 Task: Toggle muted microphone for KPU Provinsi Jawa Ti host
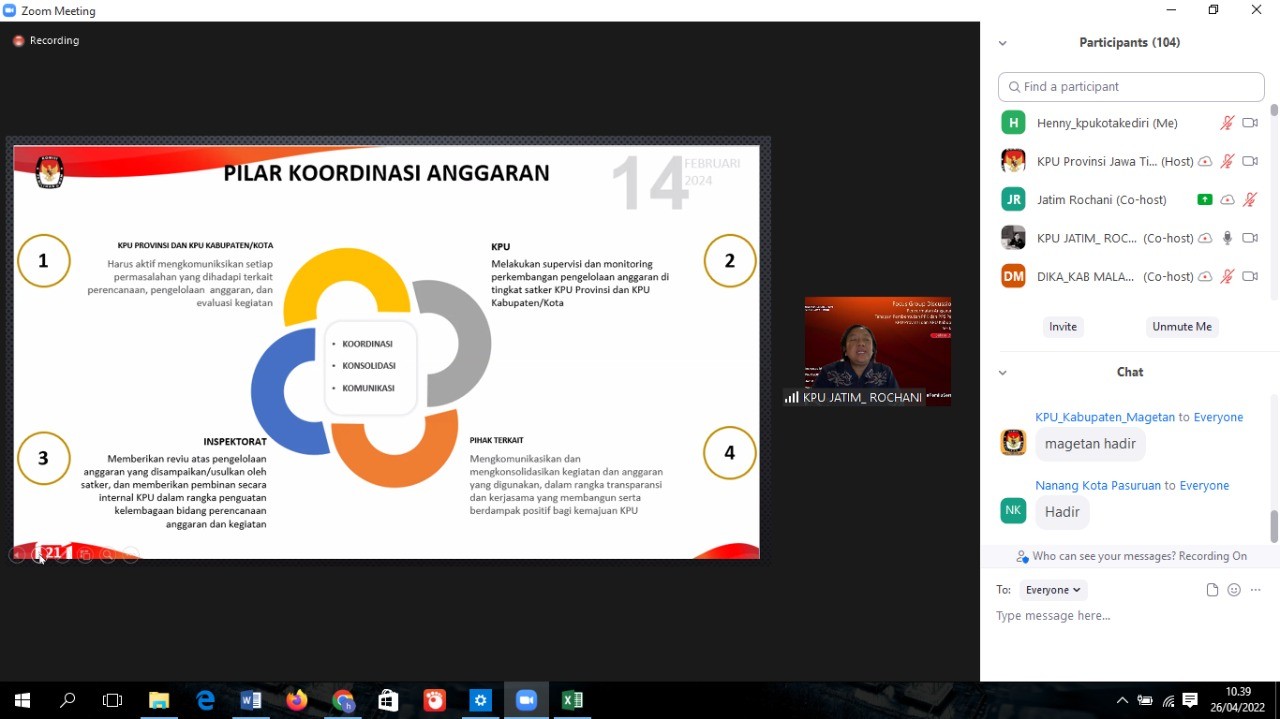coord(1227,161)
